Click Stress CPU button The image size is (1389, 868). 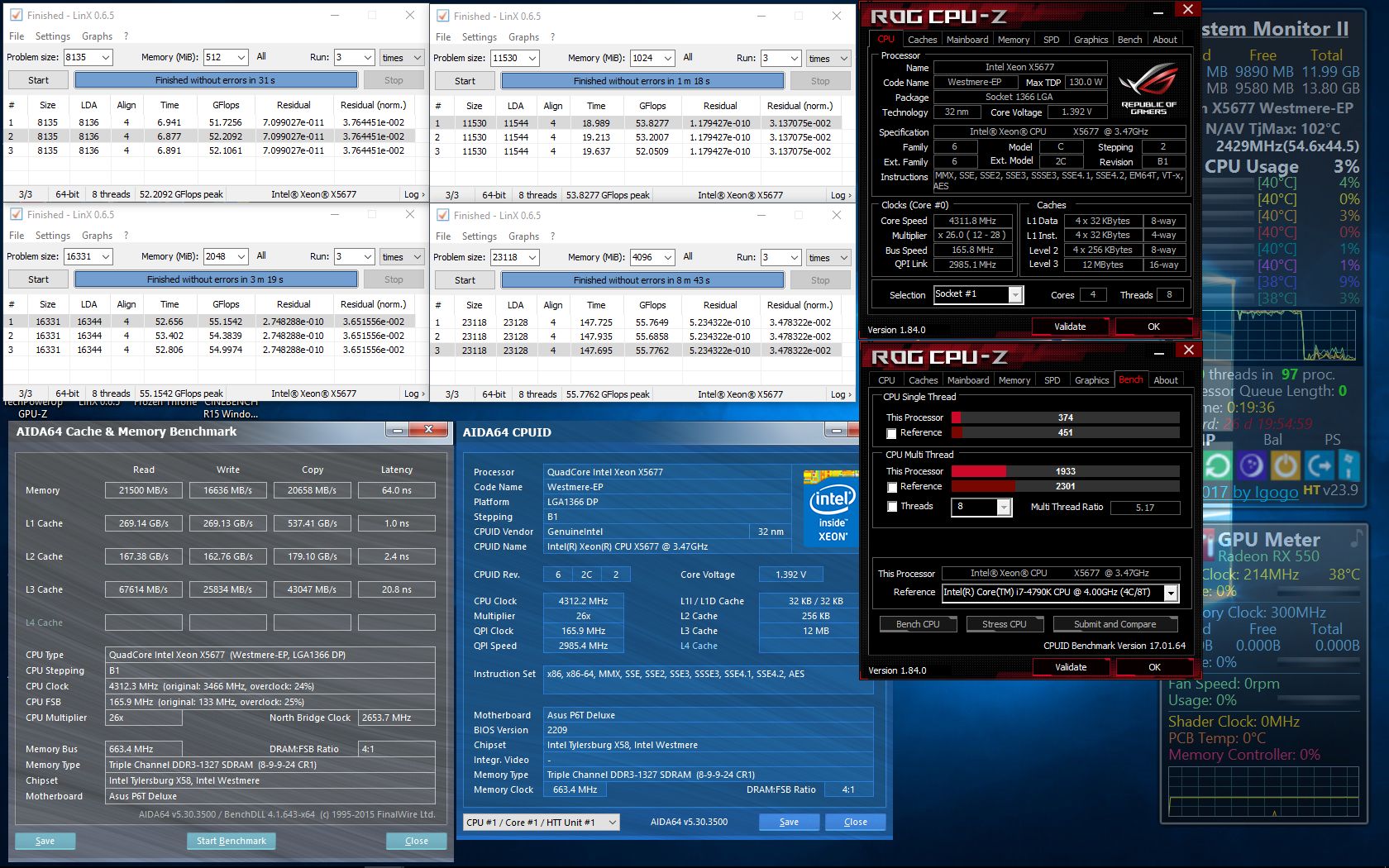[x=1005, y=624]
